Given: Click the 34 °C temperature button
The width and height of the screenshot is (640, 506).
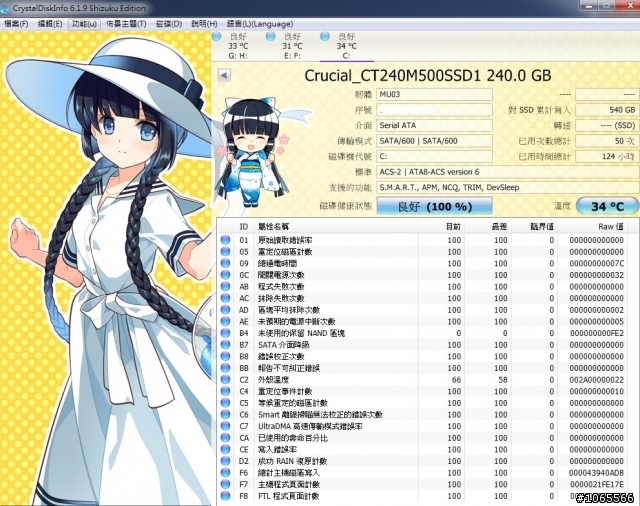Looking at the screenshot, I should (607, 206).
